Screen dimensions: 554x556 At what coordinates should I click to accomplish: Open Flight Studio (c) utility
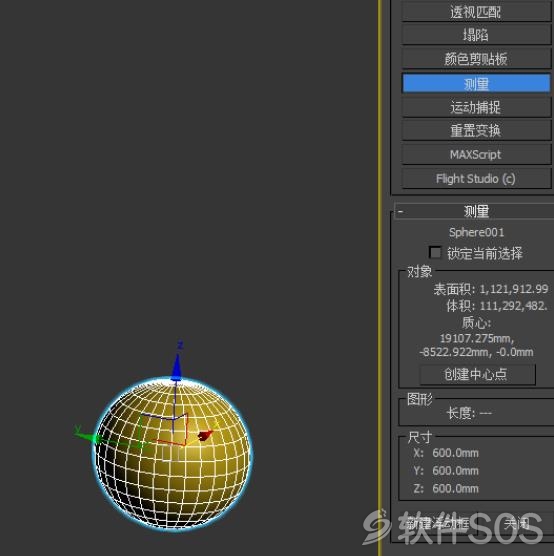point(476,178)
